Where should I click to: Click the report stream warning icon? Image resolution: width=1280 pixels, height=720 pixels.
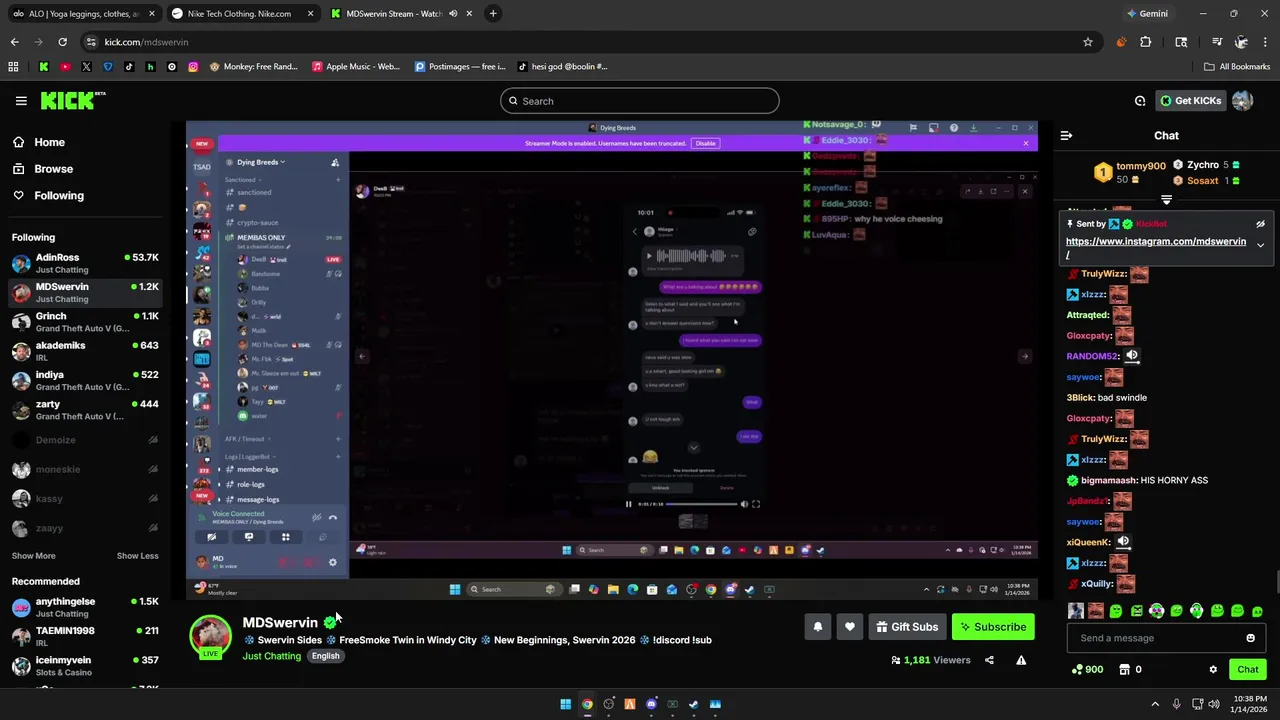[1021, 660]
